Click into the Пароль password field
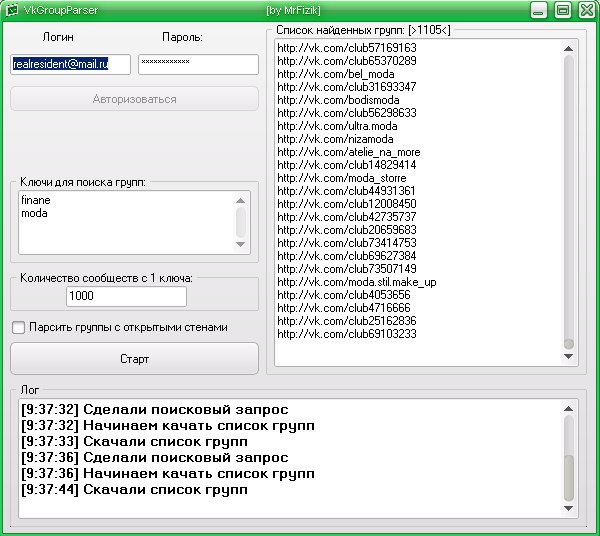This screenshot has width=600, height=536. (198, 64)
